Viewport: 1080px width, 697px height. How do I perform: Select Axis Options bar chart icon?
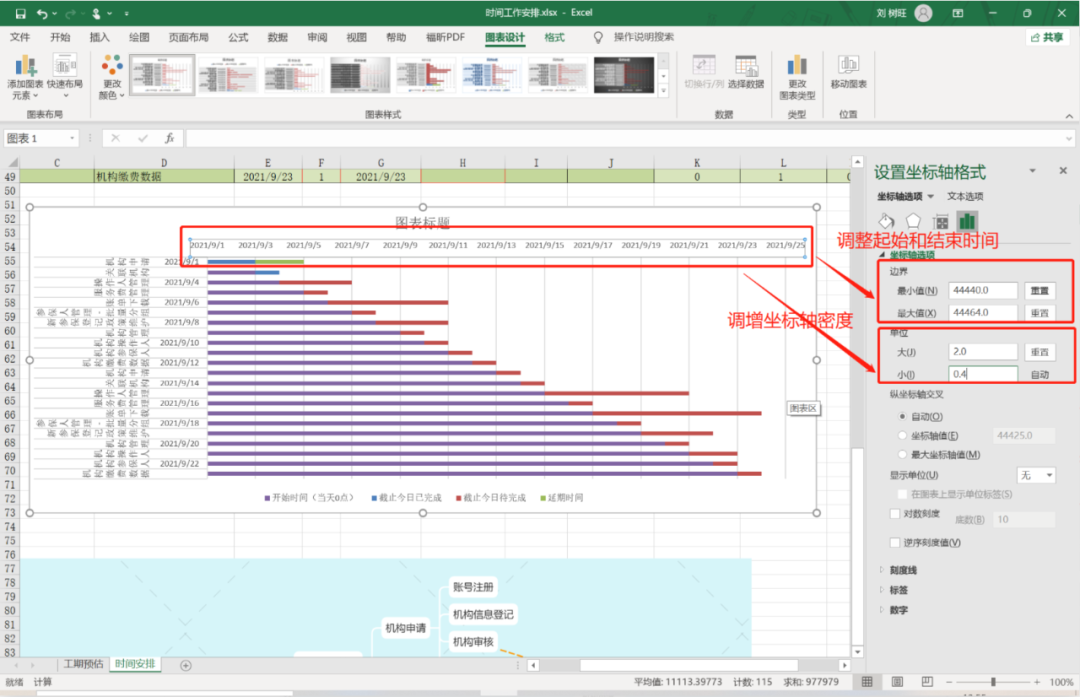point(967,221)
